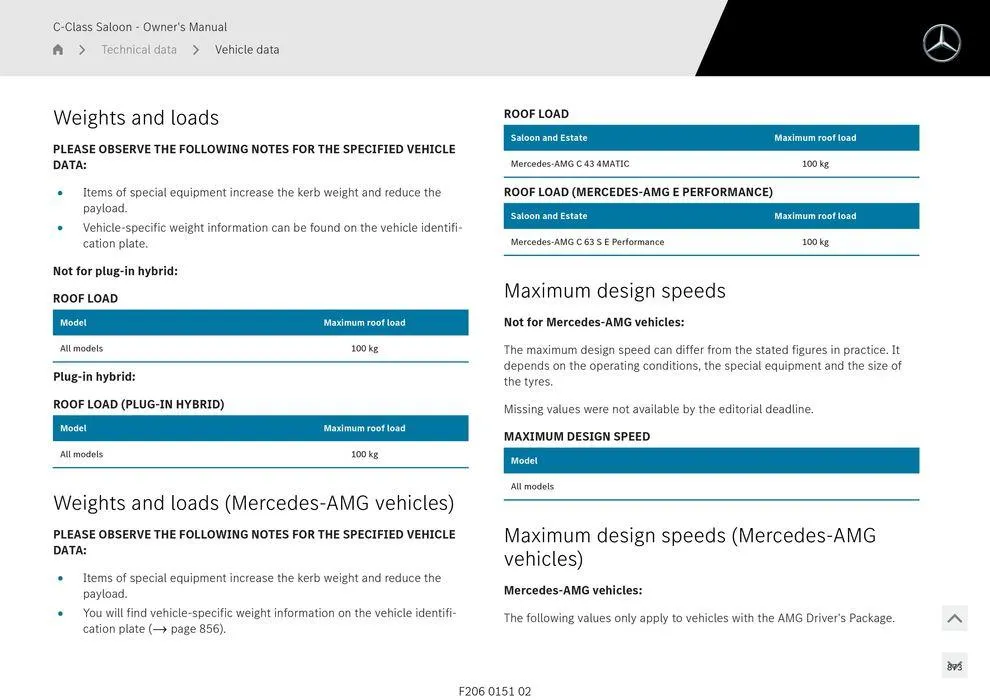Click the Mercedes-Benz star logo
990x700 pixels.
(941, 43)
